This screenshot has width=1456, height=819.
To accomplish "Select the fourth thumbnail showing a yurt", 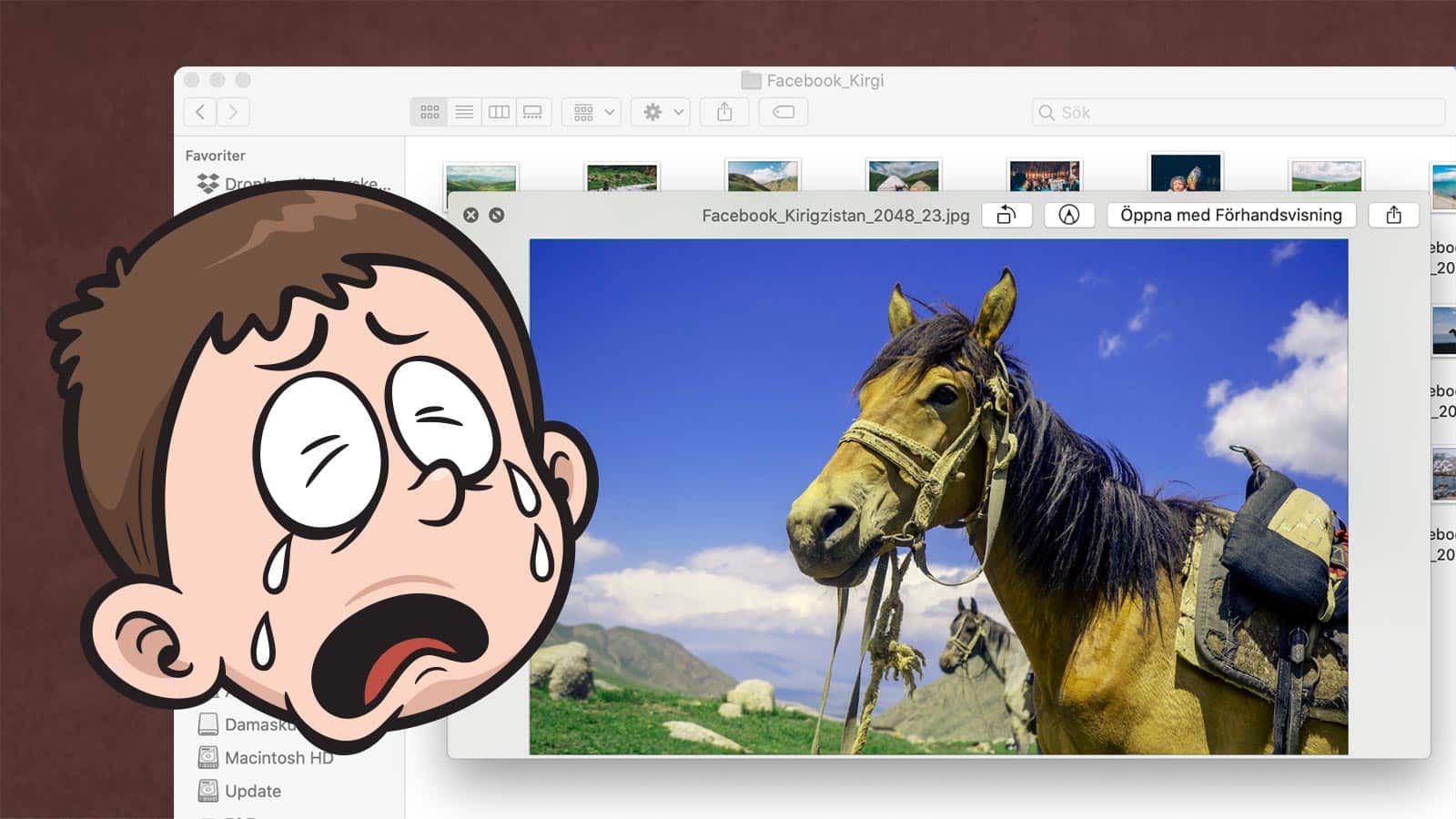I will (x=904, y=177).
